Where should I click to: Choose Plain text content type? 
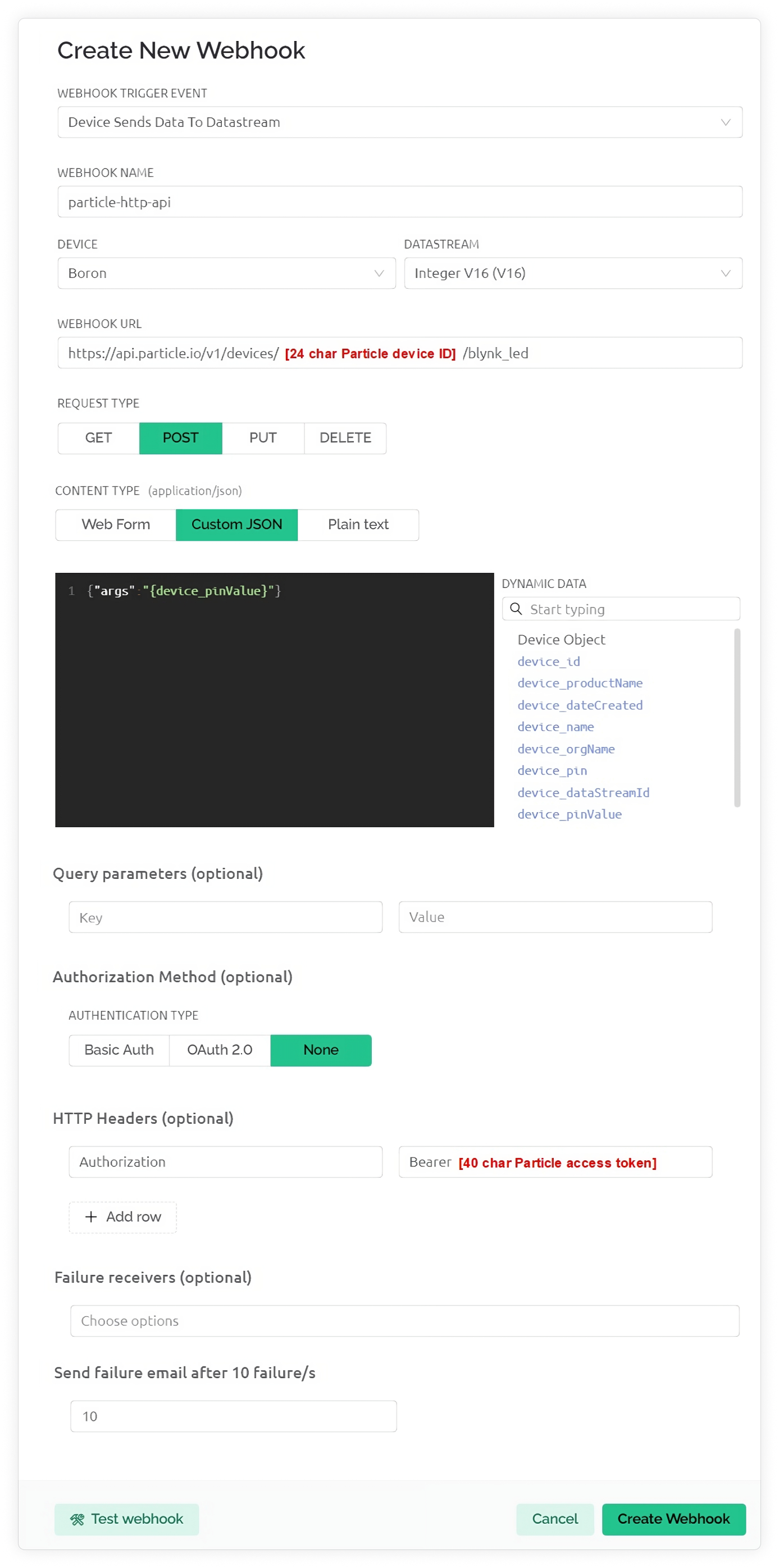[x=358, y=525]
